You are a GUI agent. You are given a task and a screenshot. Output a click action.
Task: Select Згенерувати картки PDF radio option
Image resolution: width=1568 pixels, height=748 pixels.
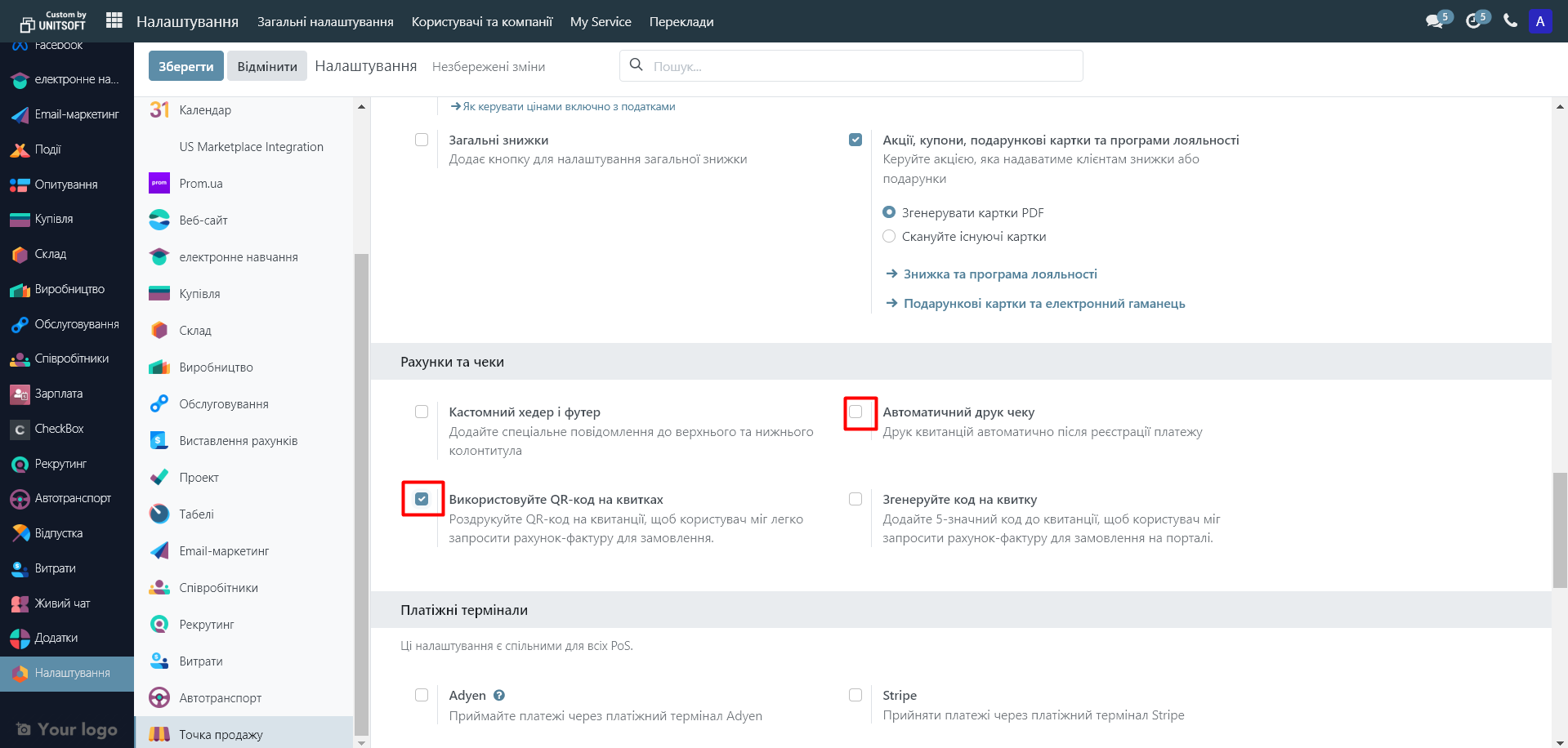(889, 212)
